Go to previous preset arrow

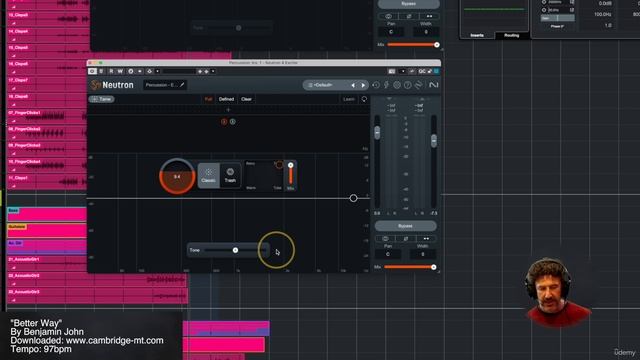point(353,85)
